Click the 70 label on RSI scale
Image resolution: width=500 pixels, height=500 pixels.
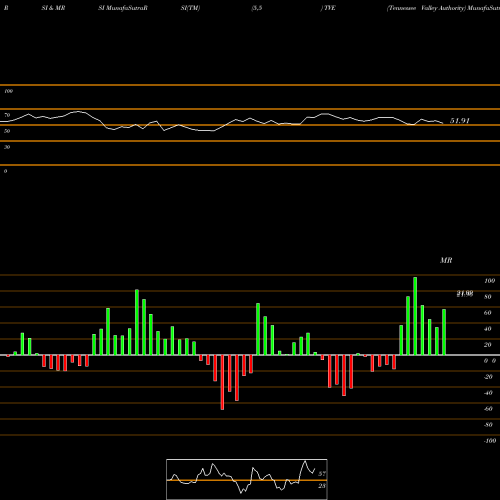click(7, 115)
